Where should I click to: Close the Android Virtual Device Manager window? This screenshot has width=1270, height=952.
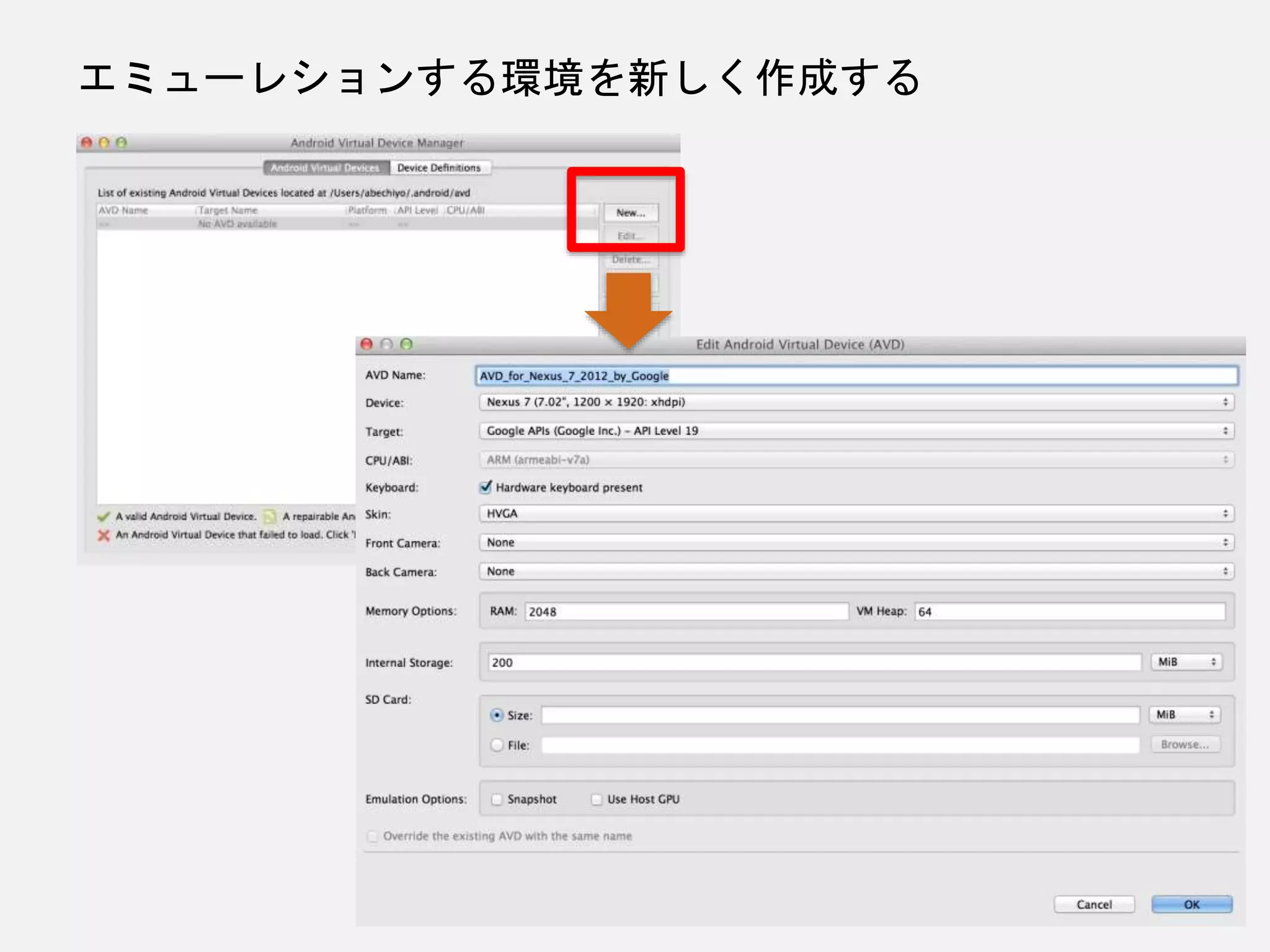tap(87, 143)
